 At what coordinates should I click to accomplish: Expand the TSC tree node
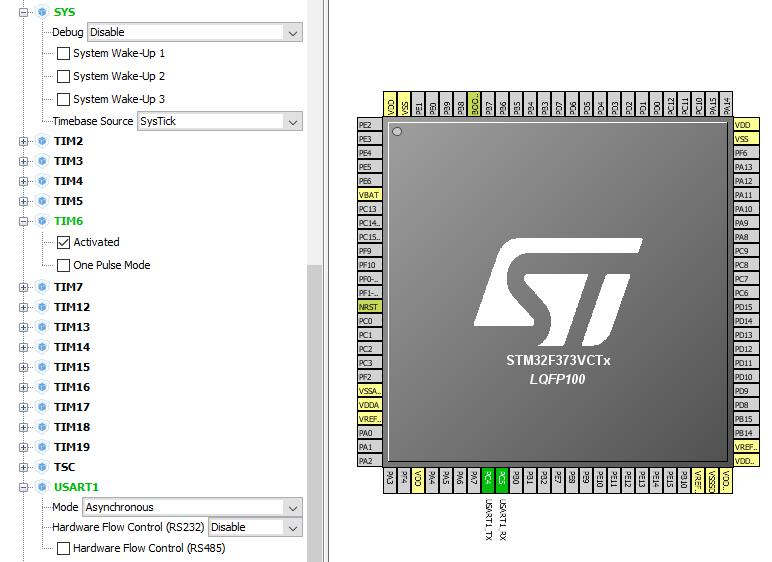pos(23,467)
